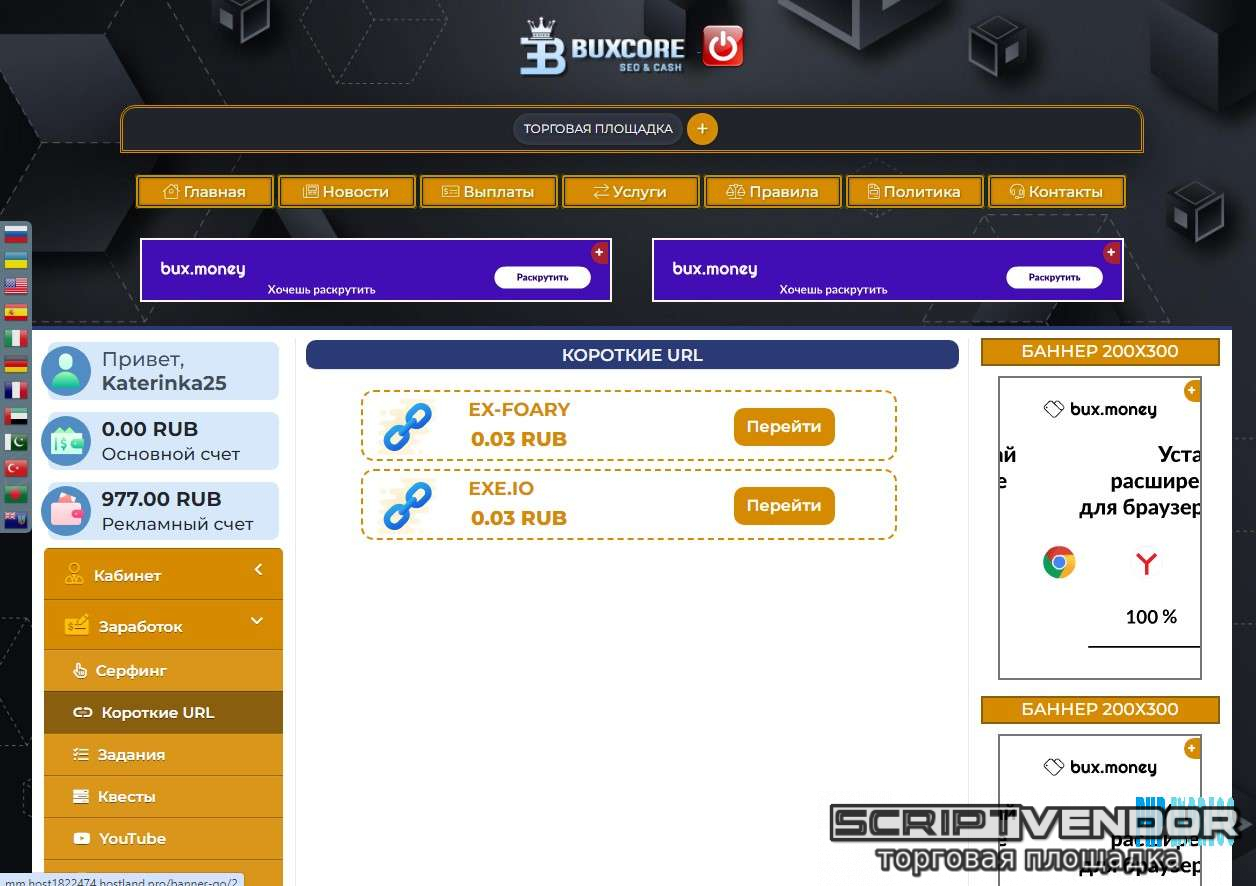Click the user avatar icon near Katerinka25
The width and height of the screenshot is (1256, 886).
tap(66, 371)
